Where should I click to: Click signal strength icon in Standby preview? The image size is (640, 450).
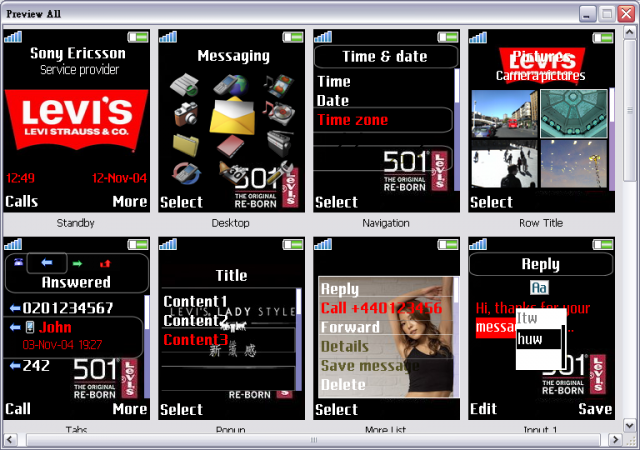[x=13, y=37]
